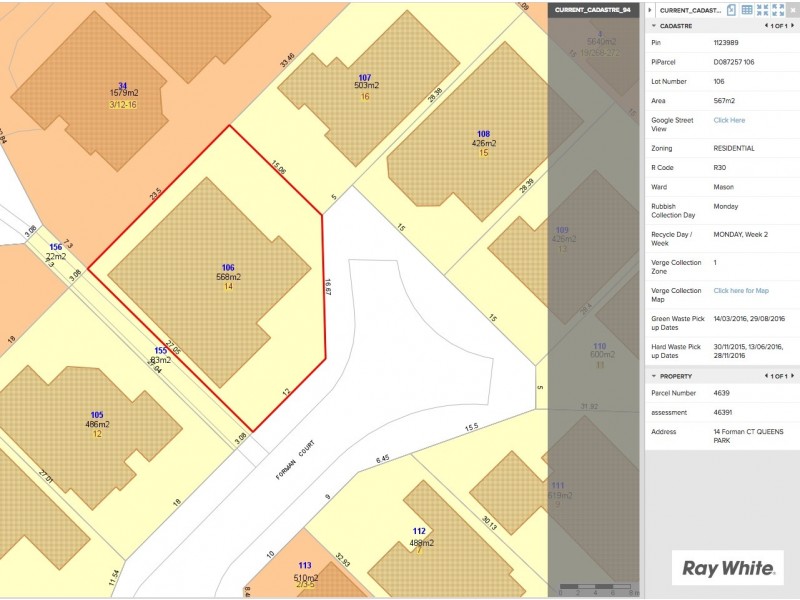Click the collapse all sections icon
Screen dimensions: 800x600
(762, 9)
